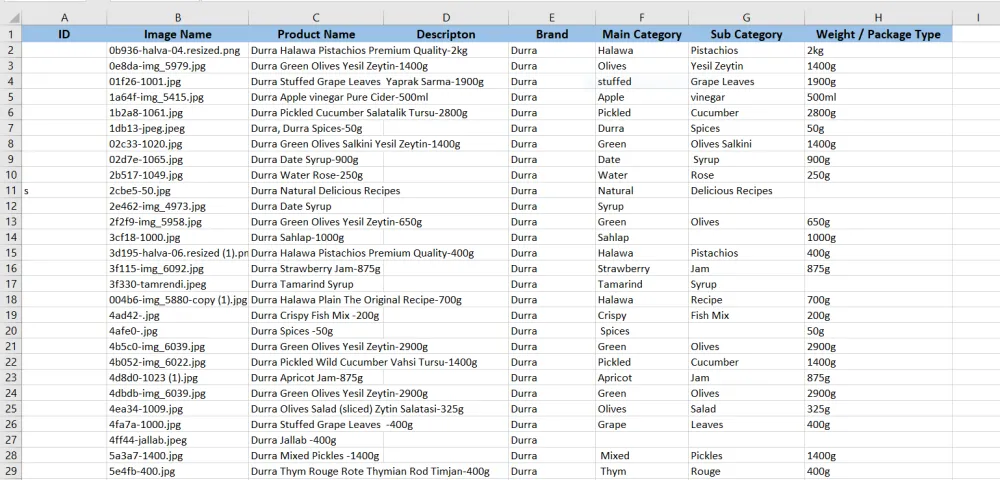Select 'Grape Leaves' Sub Category cell
The image size is (1000, 480).
click(x=746, y=82)
